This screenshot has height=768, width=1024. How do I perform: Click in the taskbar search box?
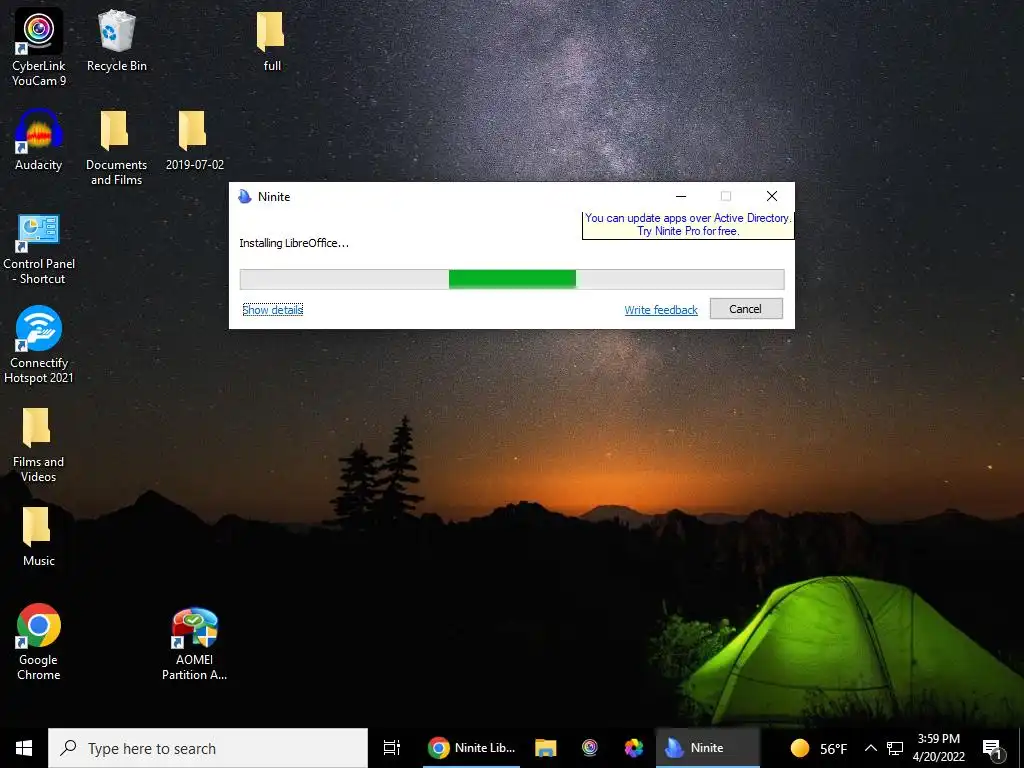(x=208, y=748)
